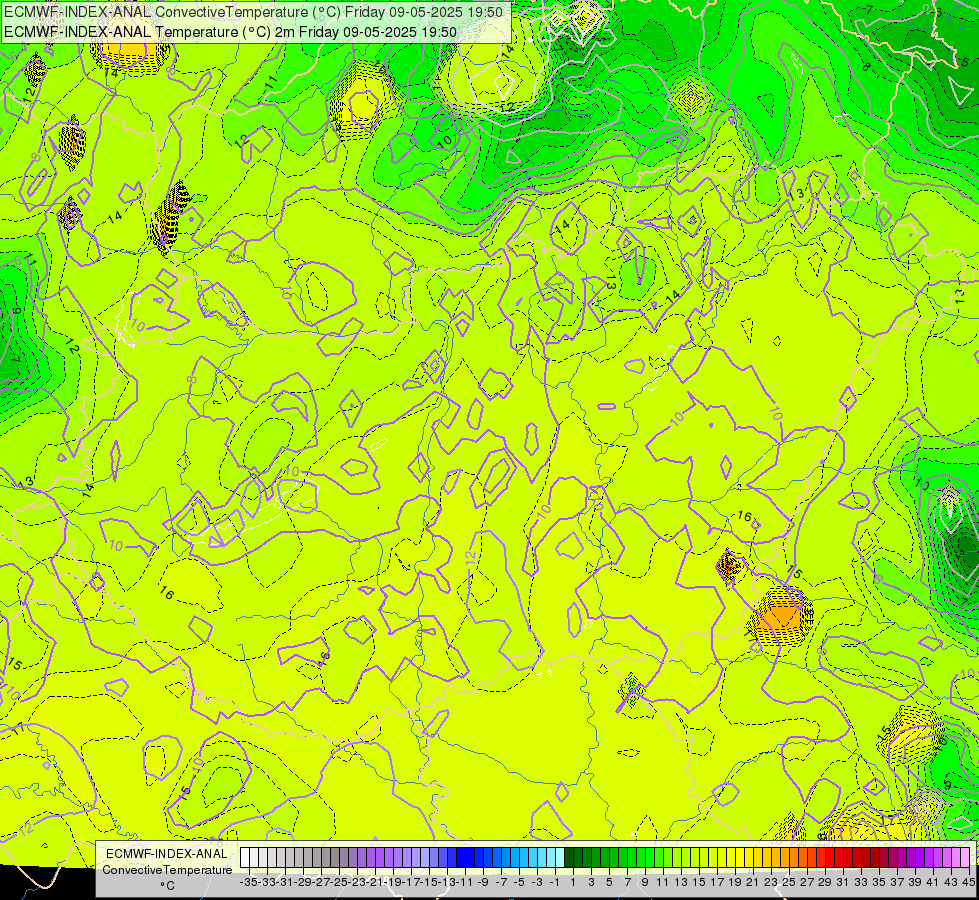This screenshot has height=900, width=979.
Task: Click the legend scale value 37
Action: [x=897, y=882]
